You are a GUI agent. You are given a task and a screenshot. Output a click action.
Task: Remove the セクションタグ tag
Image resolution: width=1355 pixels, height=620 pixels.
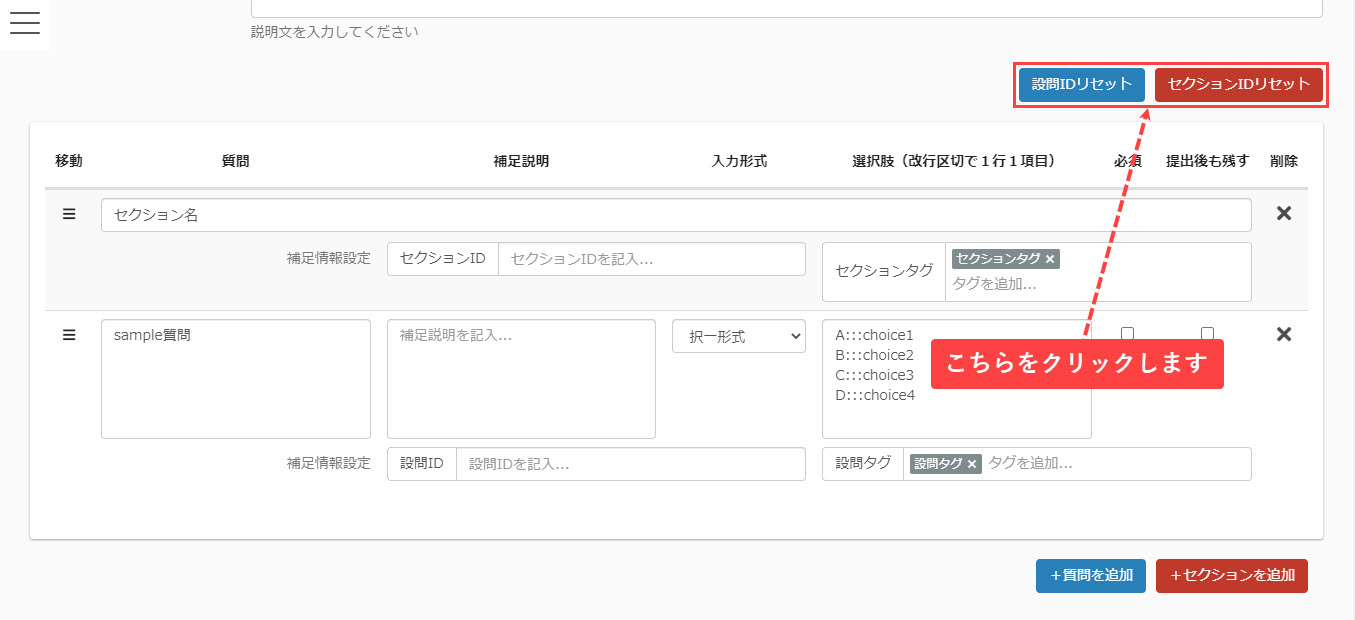(1050, 260)
